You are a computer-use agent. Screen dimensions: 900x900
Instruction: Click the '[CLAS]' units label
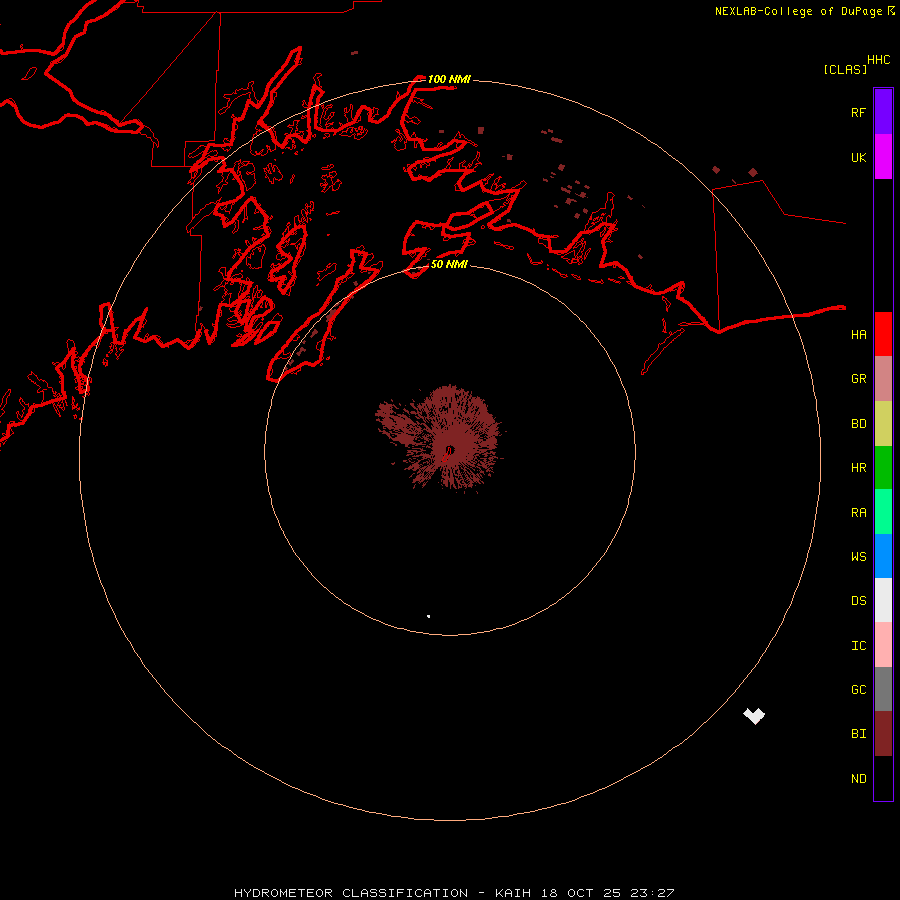tap(845, 69)
